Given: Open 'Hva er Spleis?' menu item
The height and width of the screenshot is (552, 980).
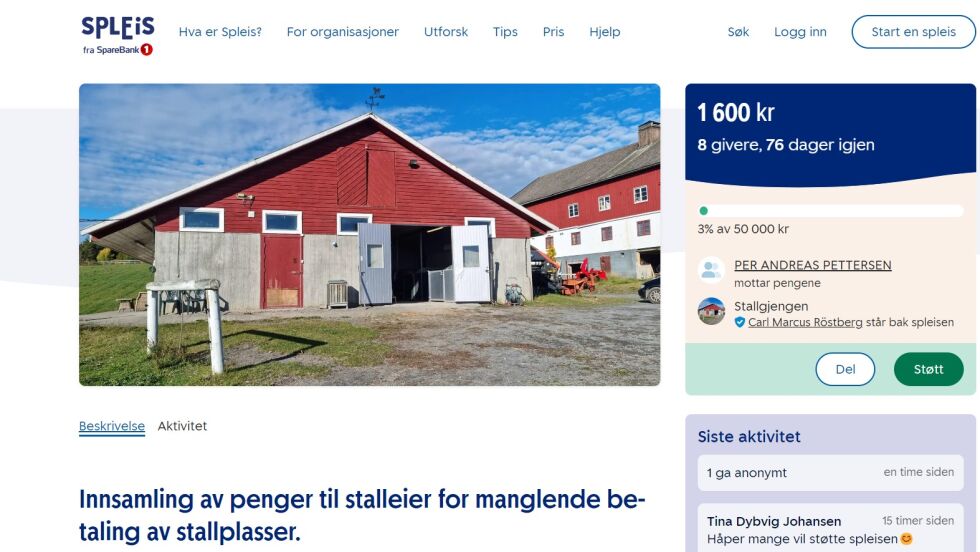Looking at the screenshot, I should pyautogui.click(x=220, y=32).
